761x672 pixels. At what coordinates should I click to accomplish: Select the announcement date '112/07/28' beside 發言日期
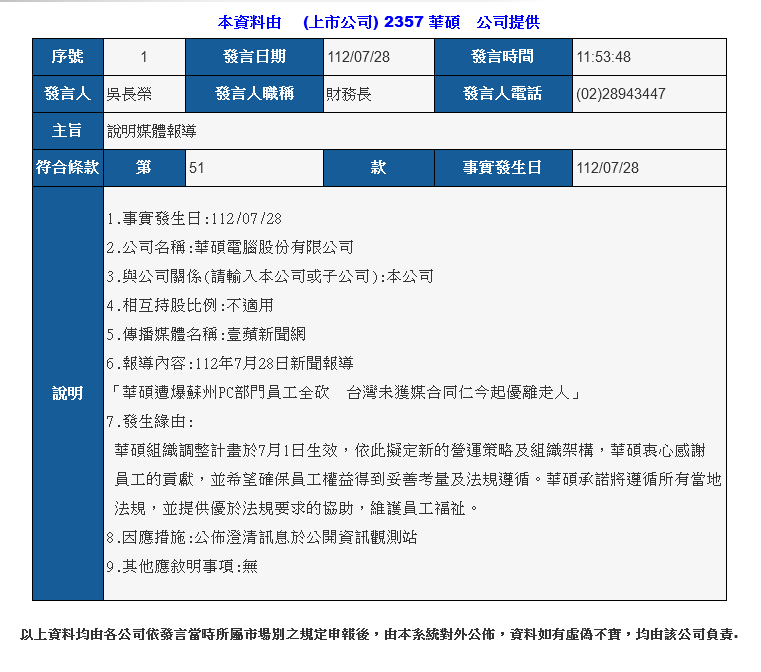[x=359, y=57]
